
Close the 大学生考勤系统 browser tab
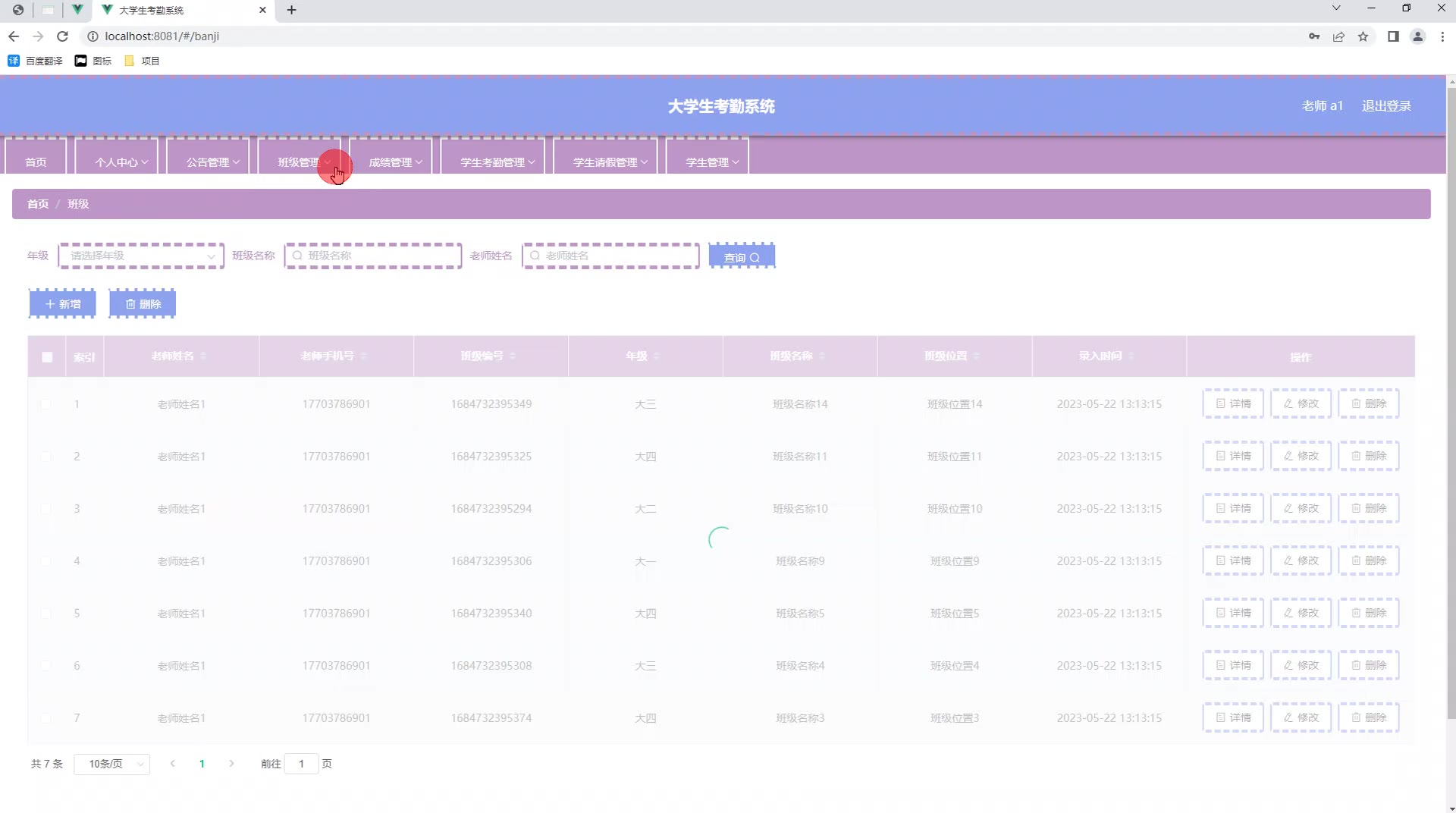pos(262,10)
